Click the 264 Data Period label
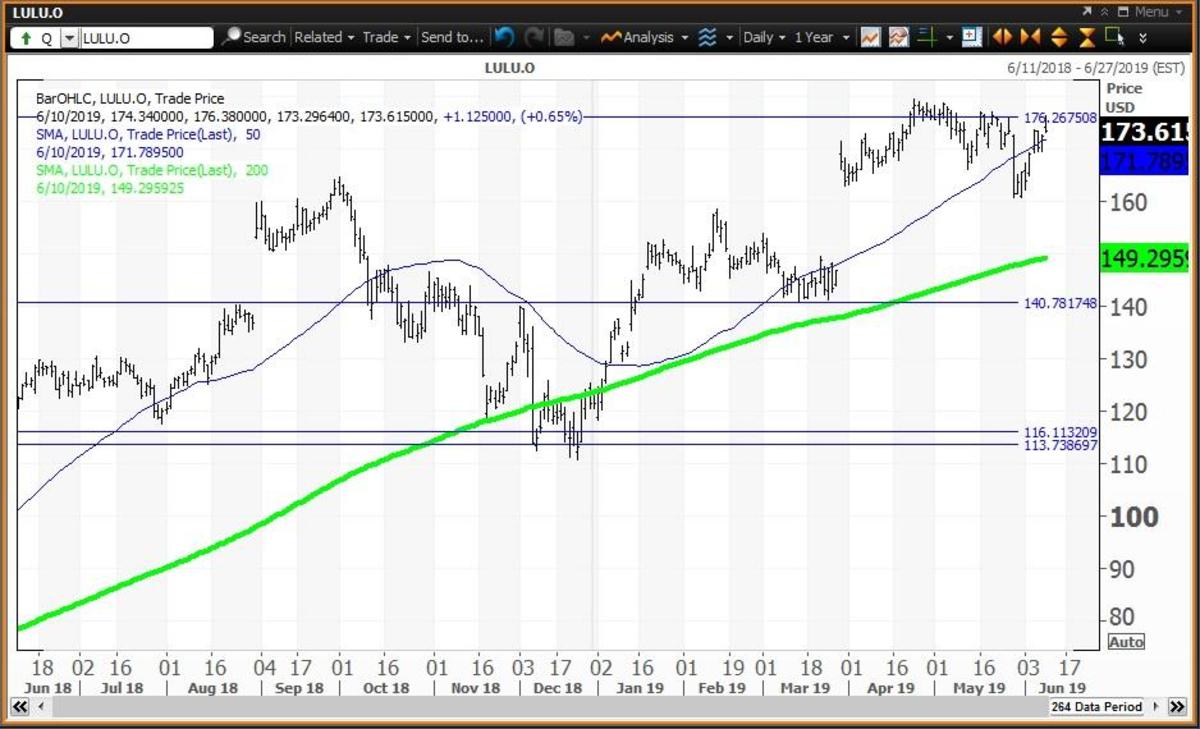This screenshot has width=1200, height=729. pyautogui.click(x=1096, y=707)
